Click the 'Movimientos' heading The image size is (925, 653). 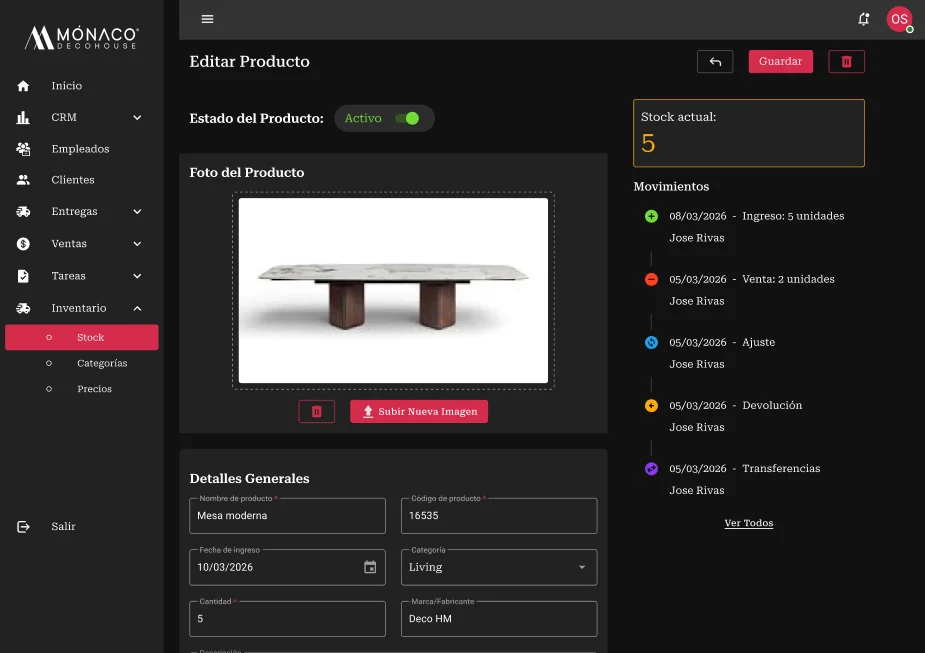(x=671, y=187)
